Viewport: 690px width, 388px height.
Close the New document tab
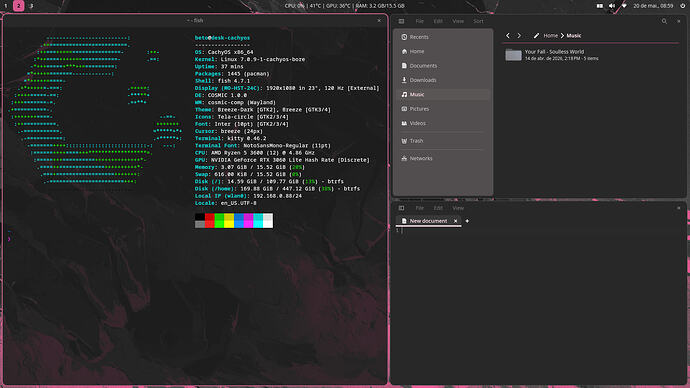(x=455, y=221)
